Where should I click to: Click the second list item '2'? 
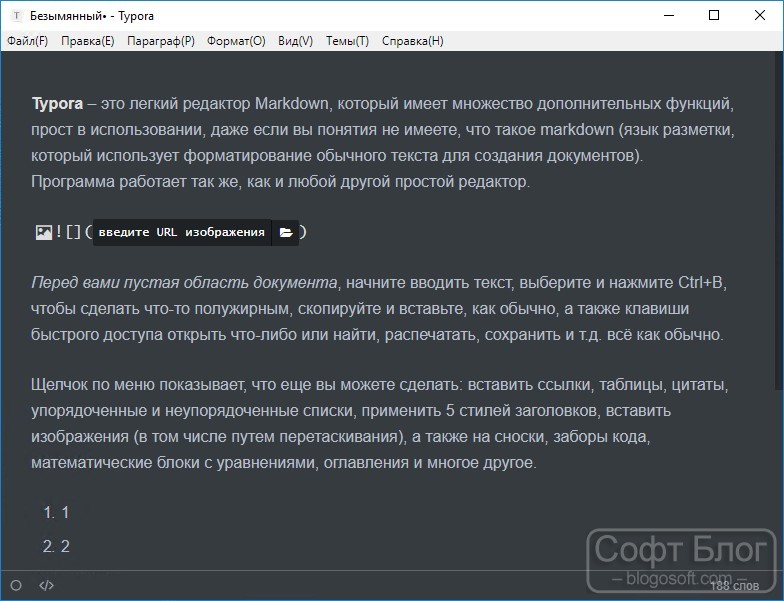pyautogui.click(x=65, y=546)
